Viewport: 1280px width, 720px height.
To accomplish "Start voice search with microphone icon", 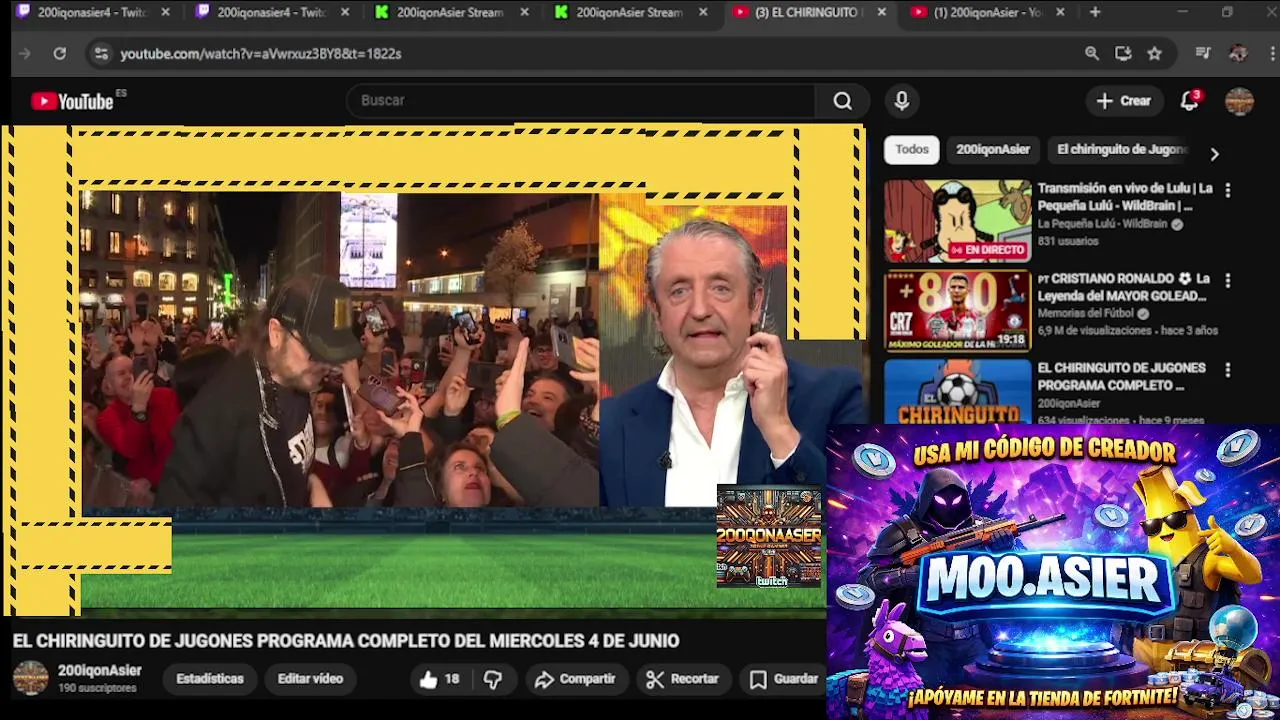I will [x=902, y=101].
